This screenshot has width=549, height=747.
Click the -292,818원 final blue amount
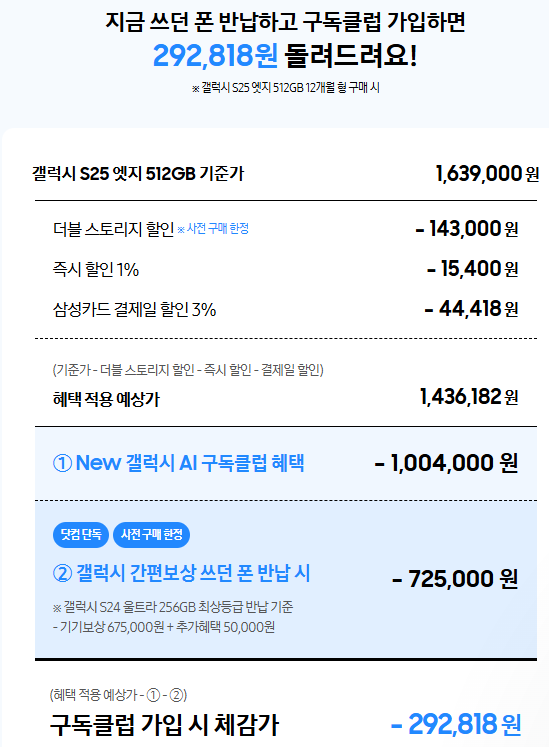point(456,725)
